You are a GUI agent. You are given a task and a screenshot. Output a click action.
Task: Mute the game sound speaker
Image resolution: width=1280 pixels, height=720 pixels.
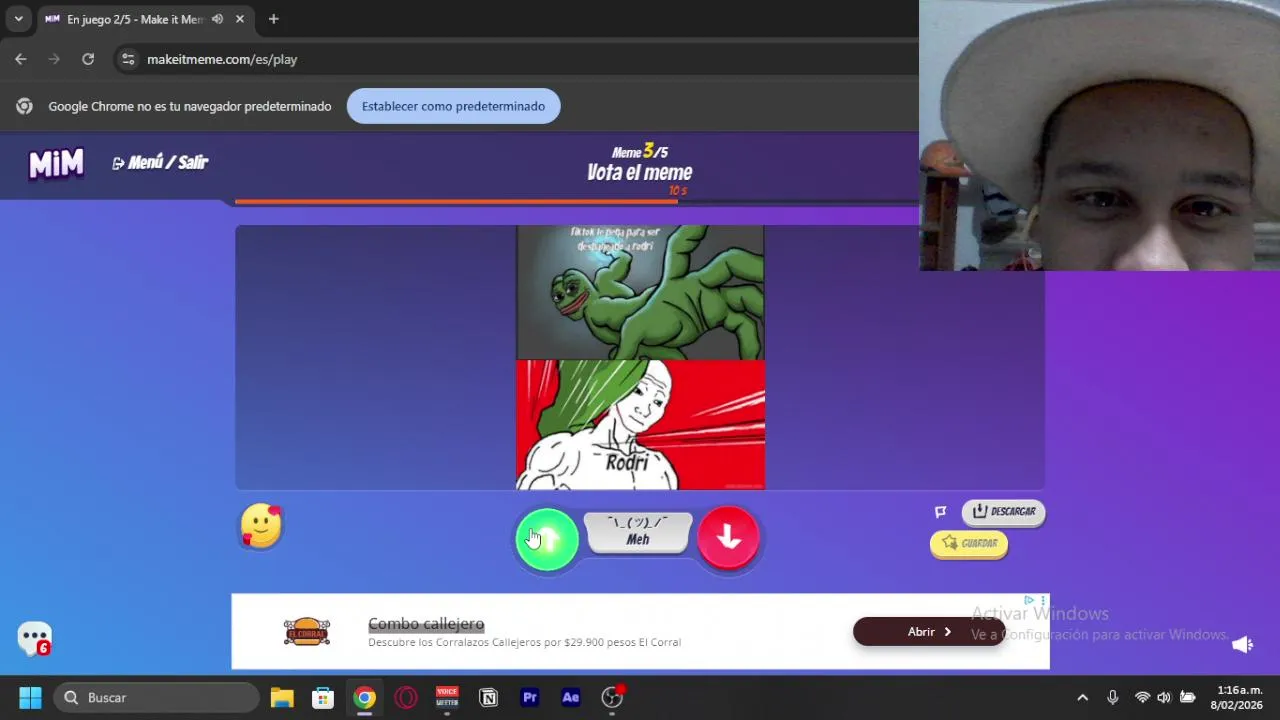click(1242, 645)
